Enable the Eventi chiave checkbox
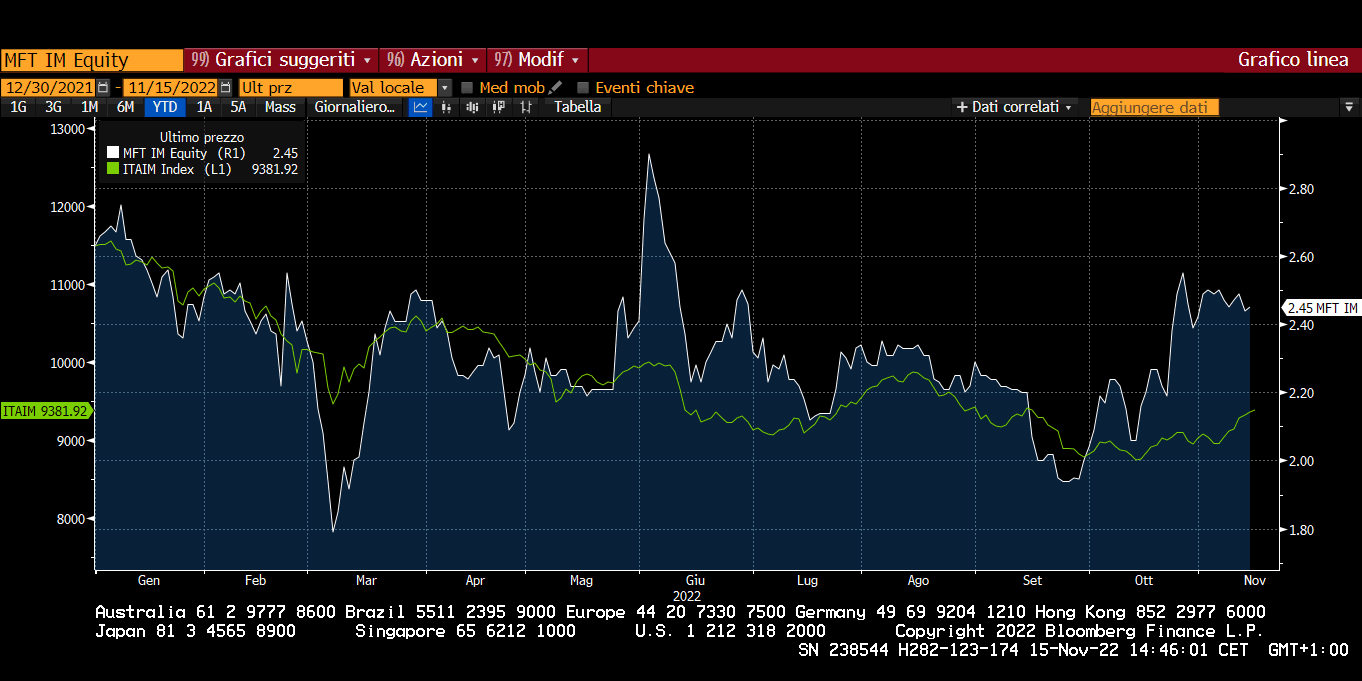This screenshot has width=1362, height=681. pyautogui.click(x=583, y=88)
